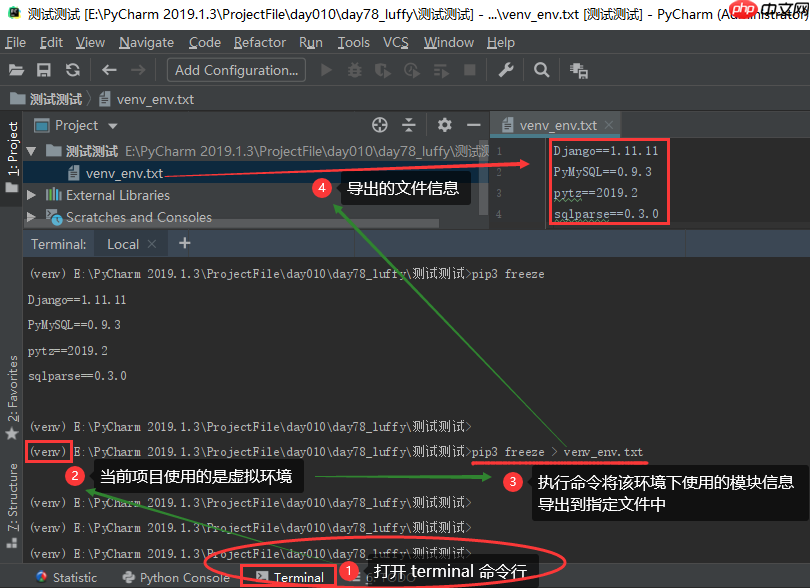Toggle the Z: Structure side tool window
This screenshot has width=810, height=588.
click(12, 506)
